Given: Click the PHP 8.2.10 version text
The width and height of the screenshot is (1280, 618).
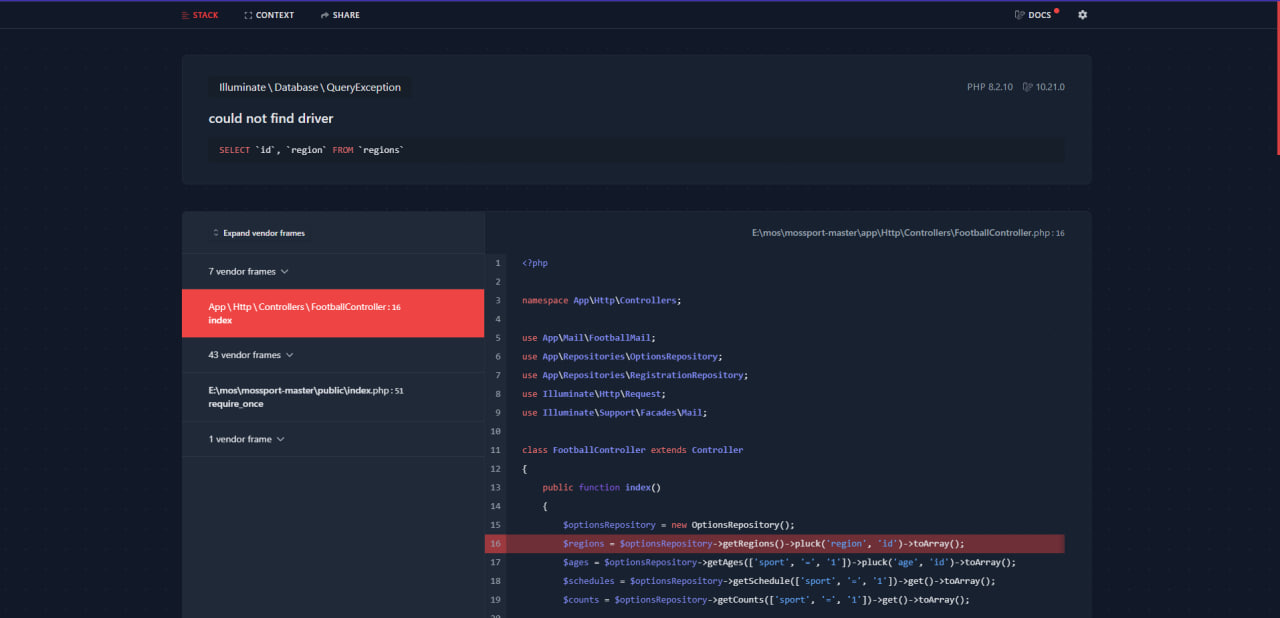Looking at the screenshot, I should (989, 87).
